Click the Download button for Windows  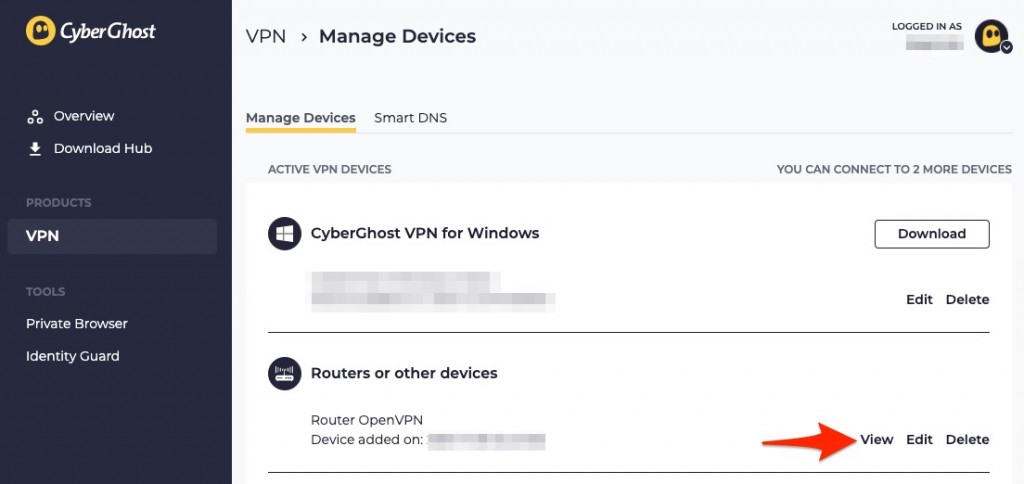[x=932, y=234]
